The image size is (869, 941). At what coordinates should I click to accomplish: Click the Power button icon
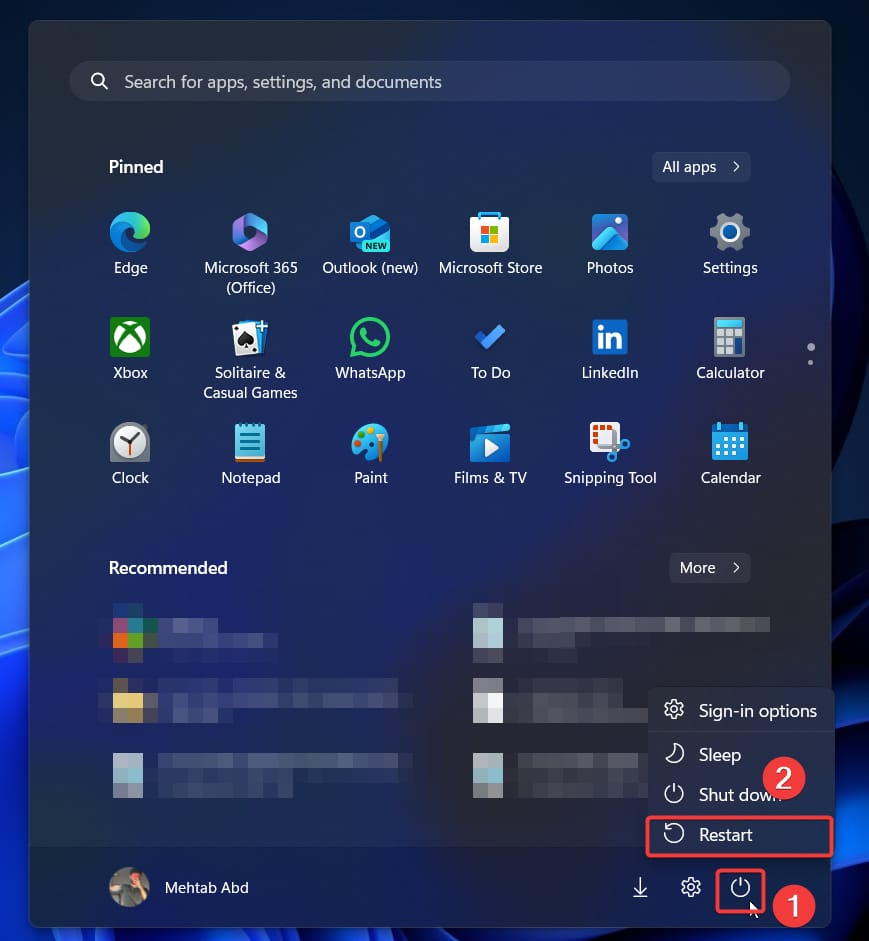(740, 887)
